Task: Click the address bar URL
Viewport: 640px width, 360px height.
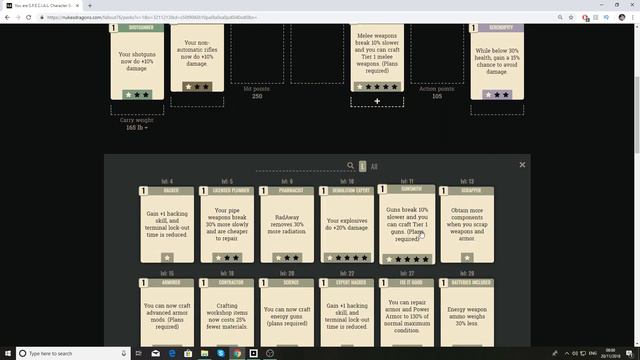Action: (x=152, y=18)
